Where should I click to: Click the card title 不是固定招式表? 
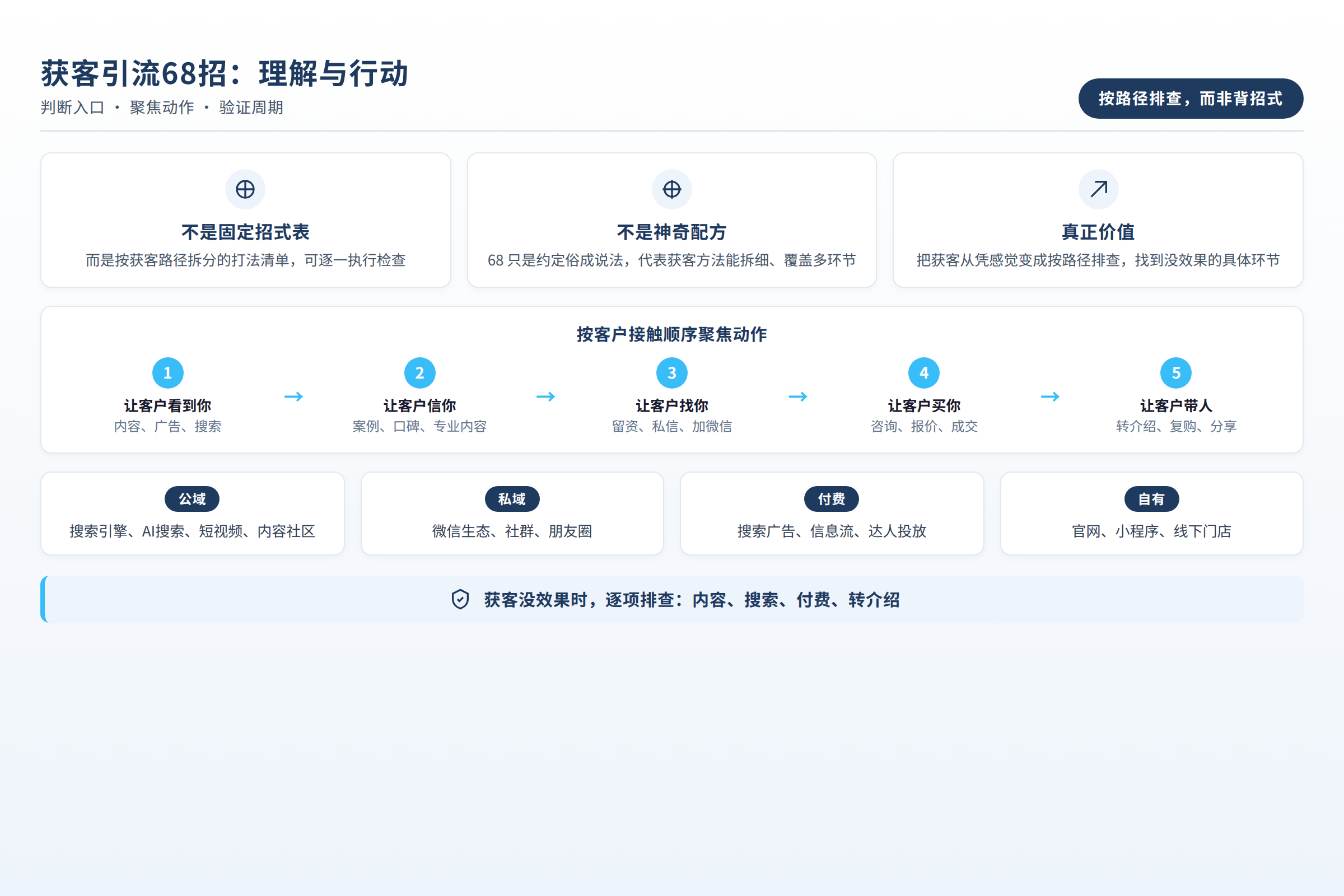245,232
